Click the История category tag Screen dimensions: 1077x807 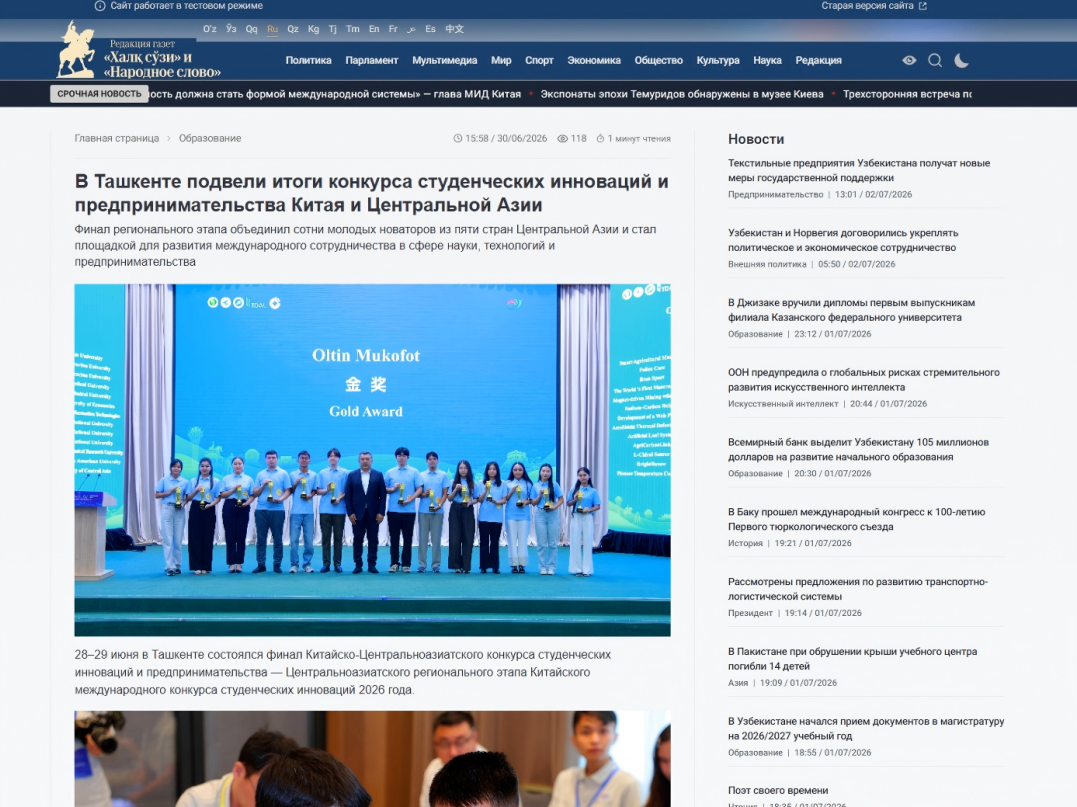coord(745,543)
